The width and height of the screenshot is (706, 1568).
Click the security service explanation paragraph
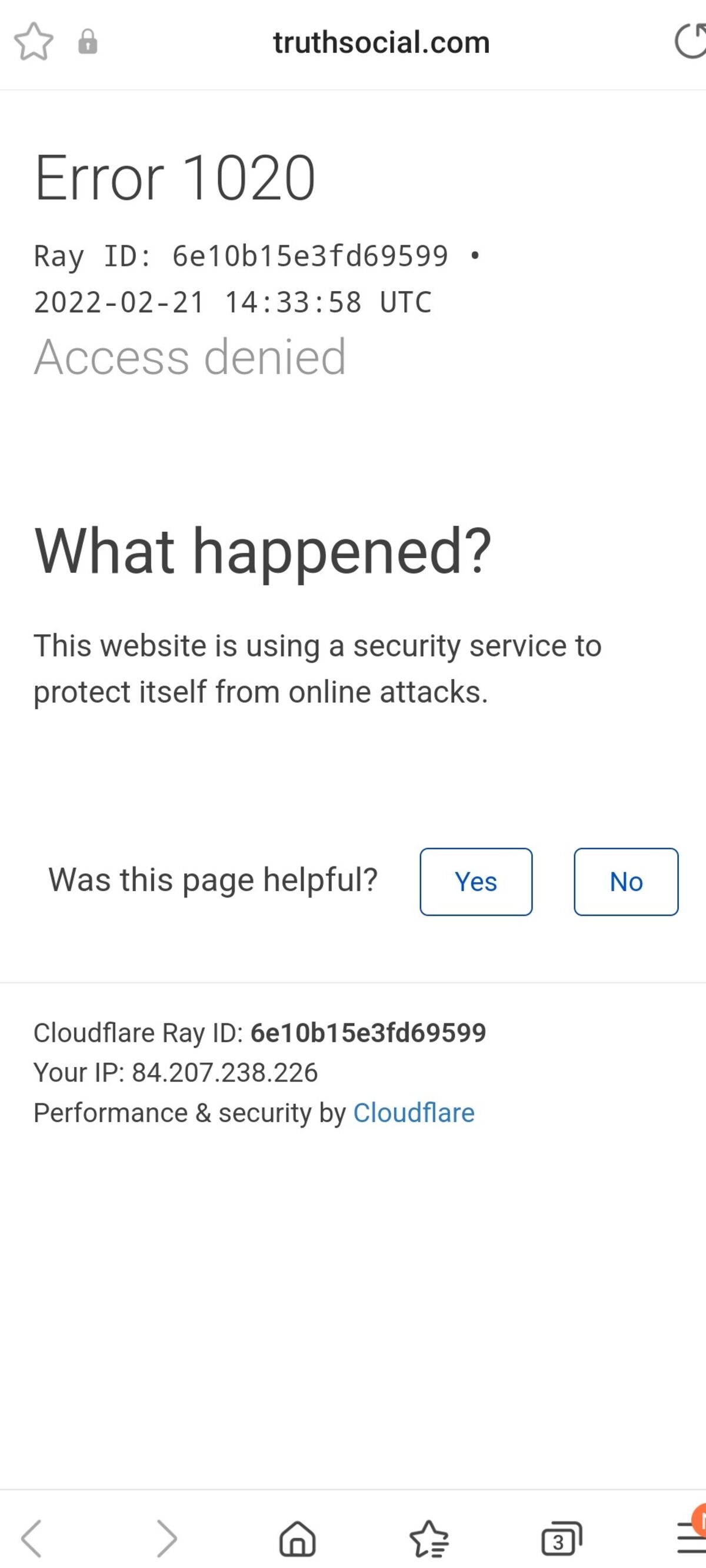pyautogui.click(x=317, y=668)
